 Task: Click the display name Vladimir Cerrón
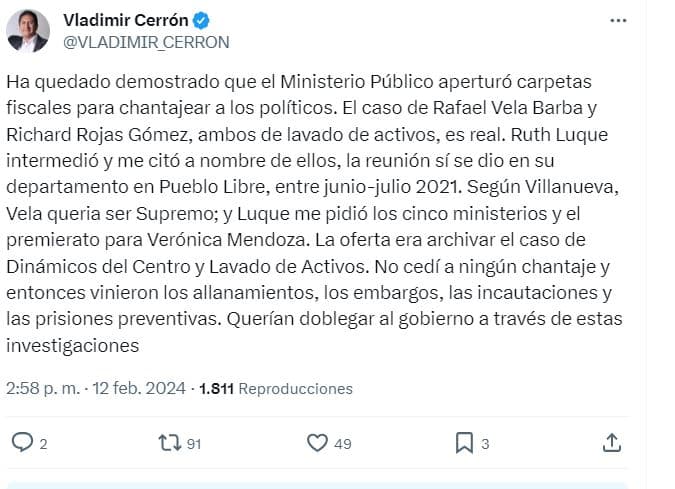point(125,21)
